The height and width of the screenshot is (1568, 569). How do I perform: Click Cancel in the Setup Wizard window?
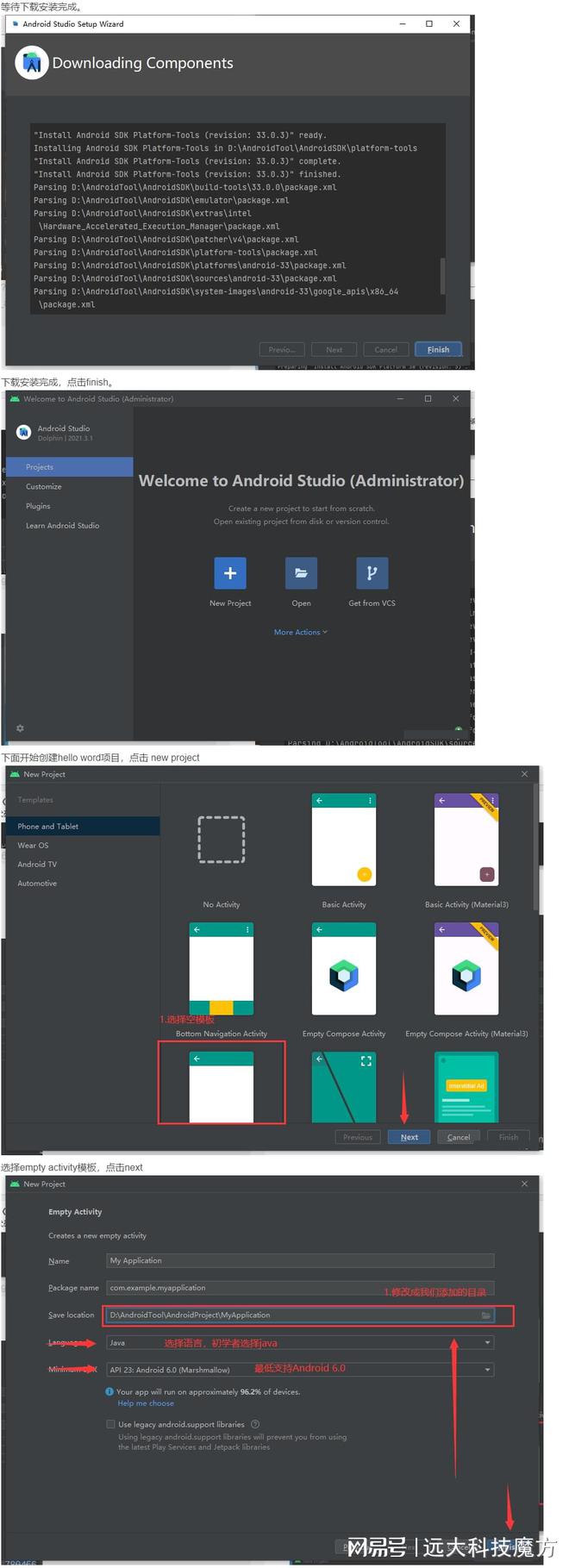click(x=385, y=349)
